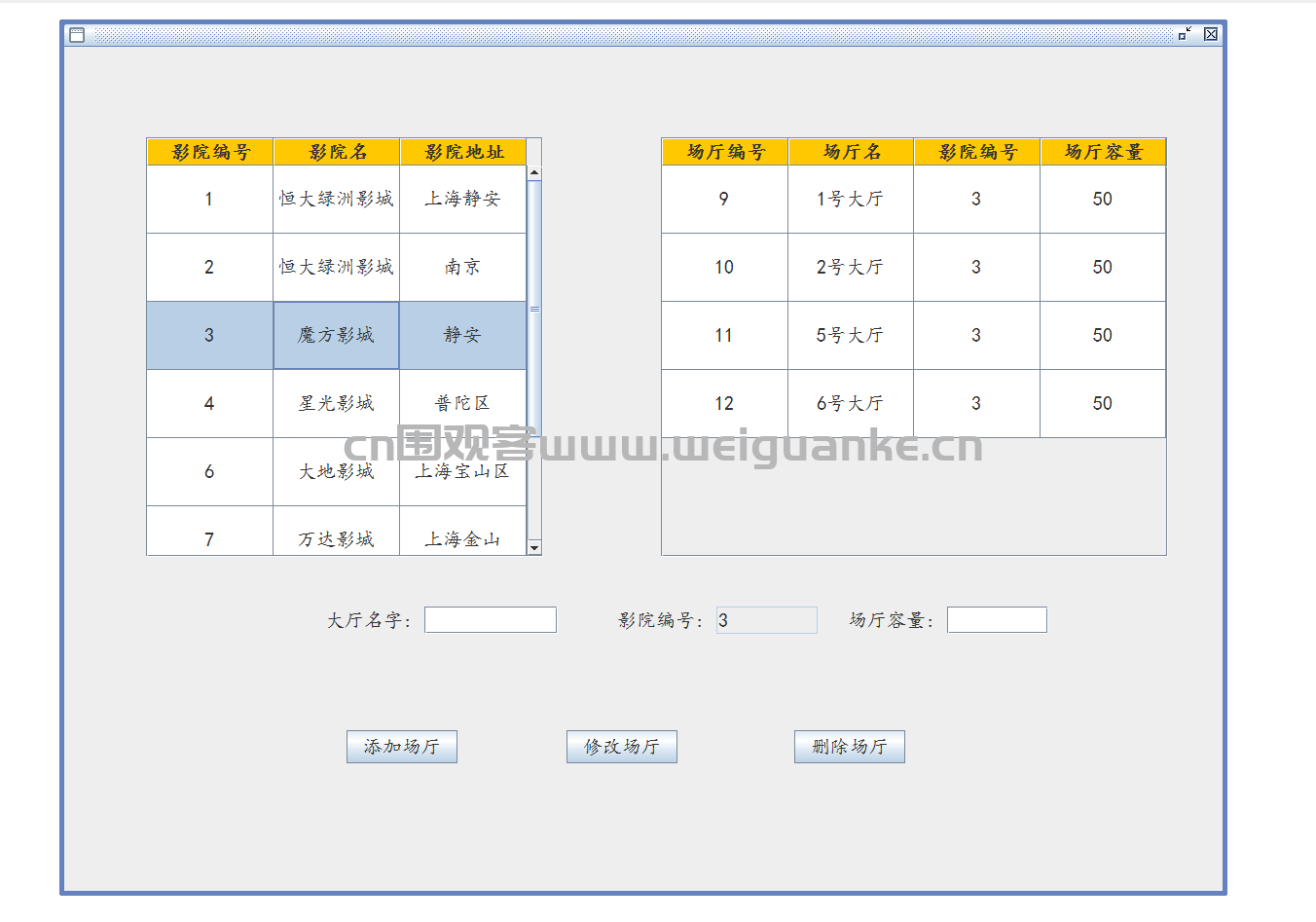
Task: Select the 2号大厅 cell
Action: pyautogui.click(x=851, y=268)
